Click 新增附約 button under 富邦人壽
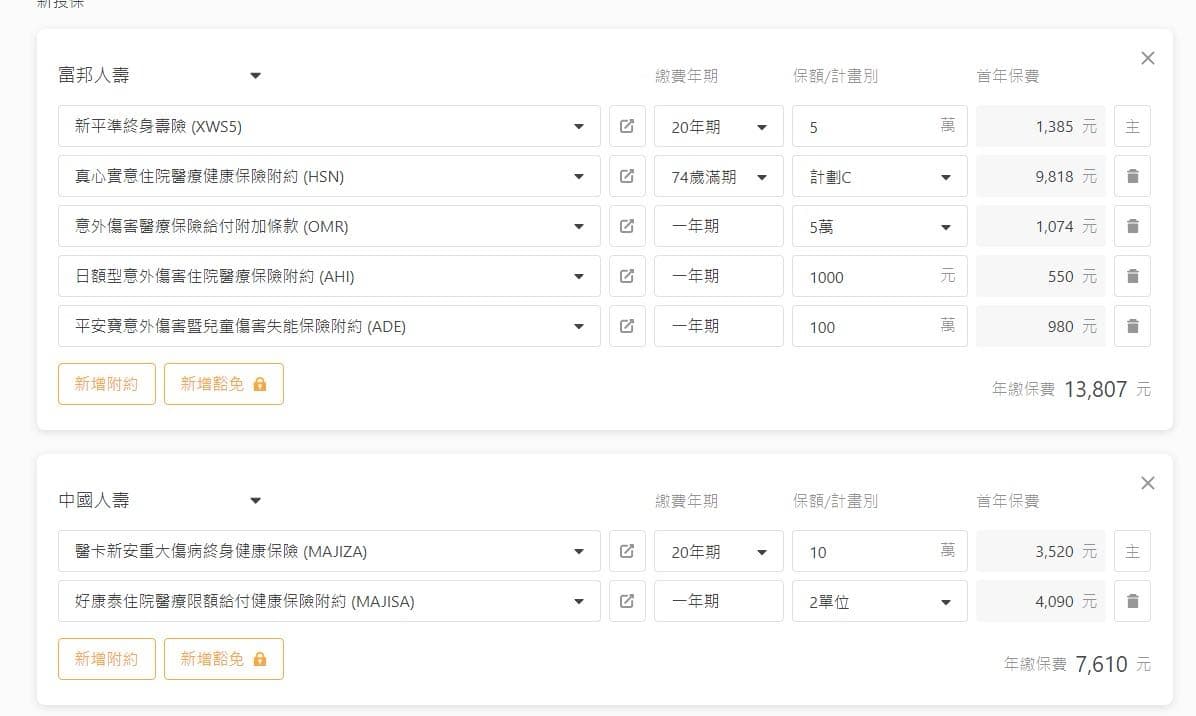The height and width of the screenshot is (716, 1196). coord(107,384)
